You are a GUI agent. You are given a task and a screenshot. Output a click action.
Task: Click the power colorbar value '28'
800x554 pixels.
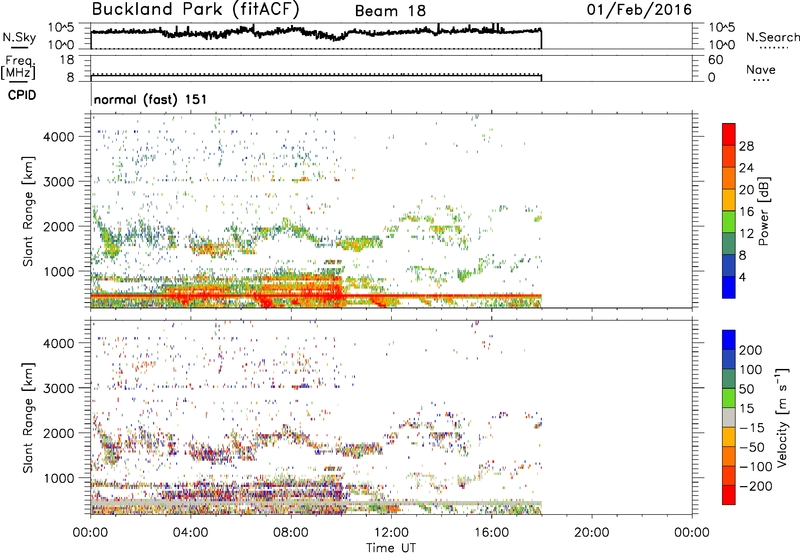point(746,146)
